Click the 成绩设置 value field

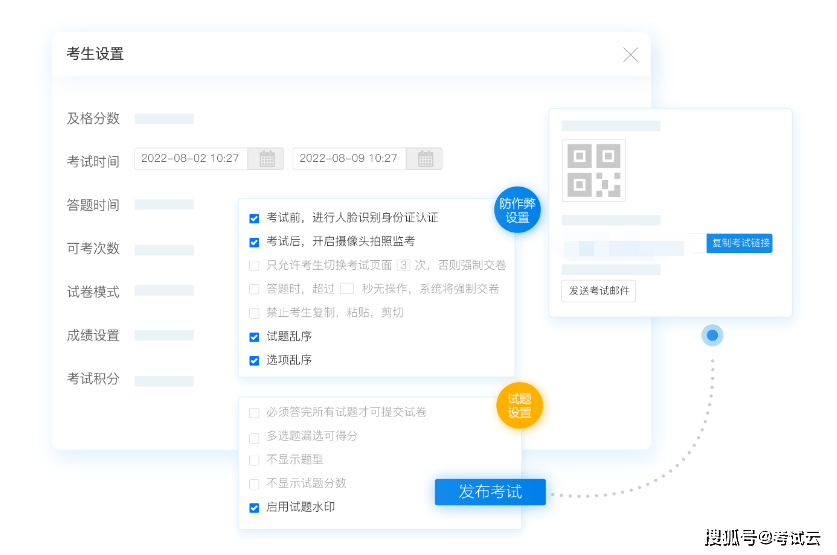point(164,335)
